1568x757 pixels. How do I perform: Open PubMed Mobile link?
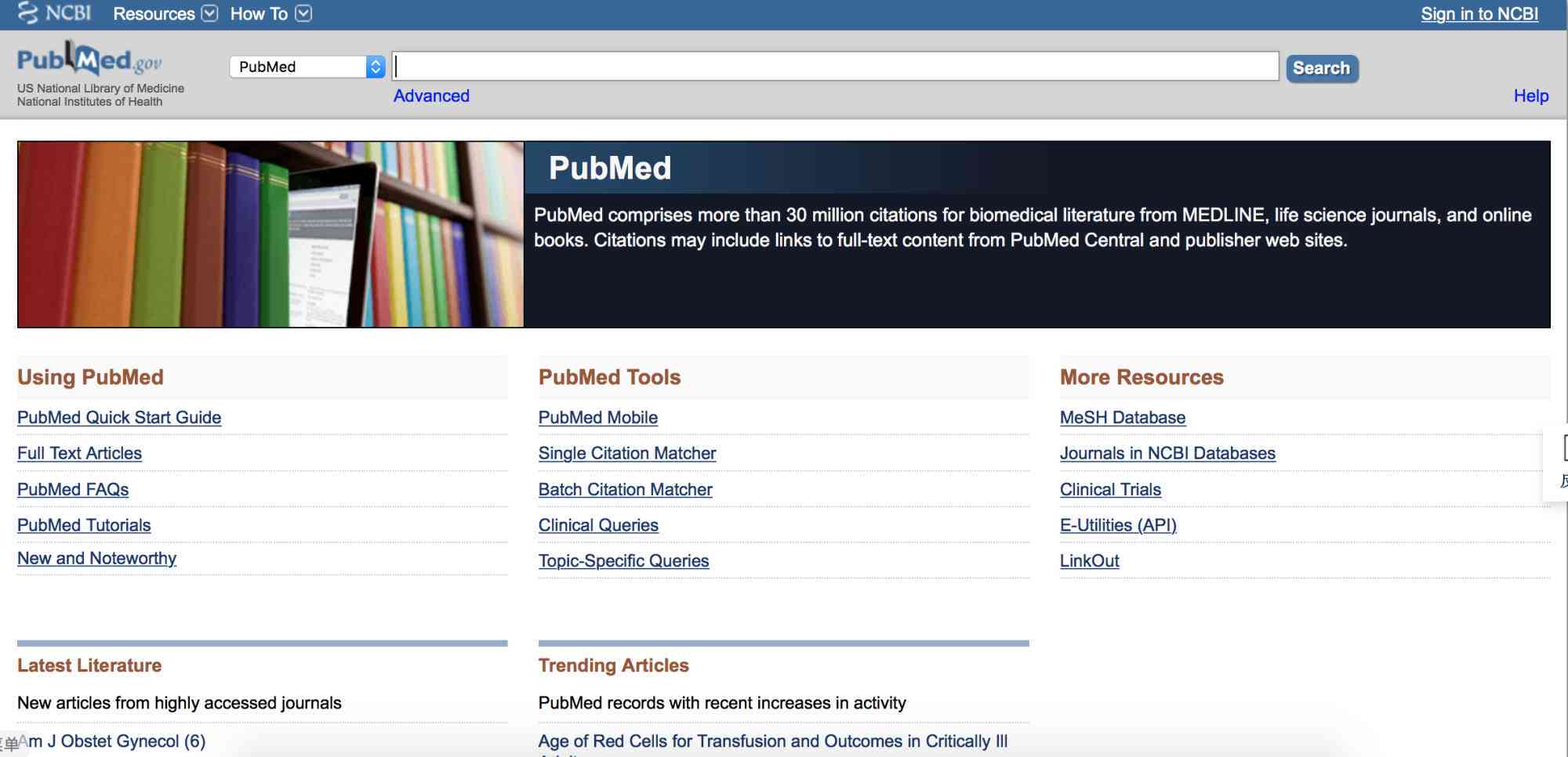click(x=598, y=418)
